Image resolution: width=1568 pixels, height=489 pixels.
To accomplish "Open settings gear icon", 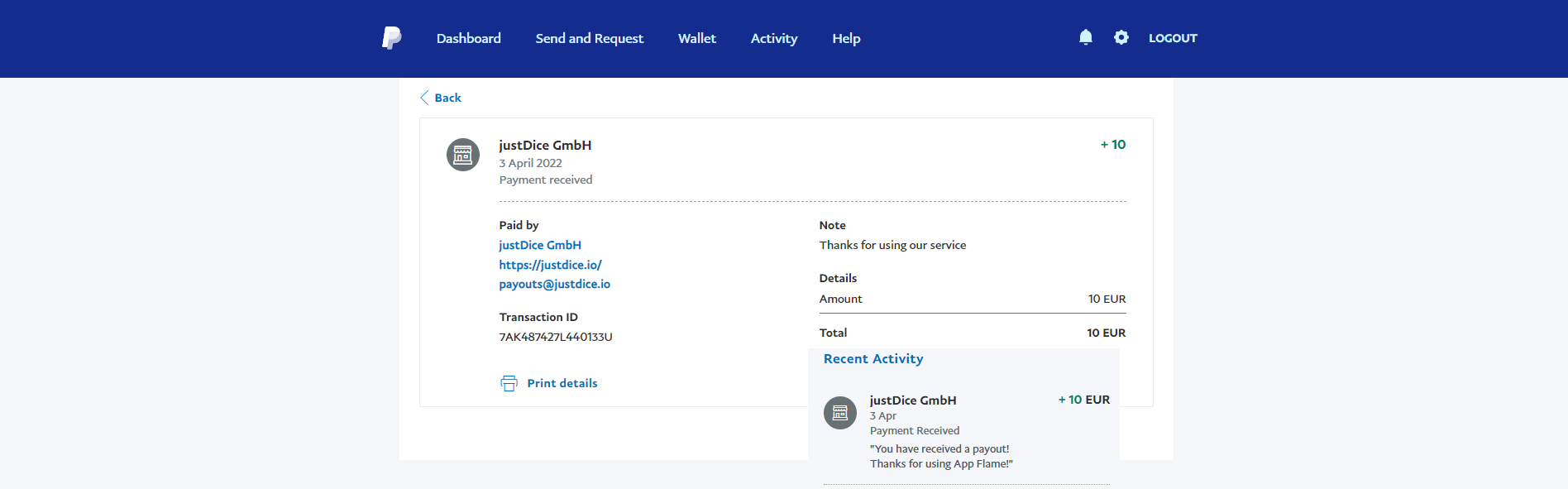I will coord(1121,37).
